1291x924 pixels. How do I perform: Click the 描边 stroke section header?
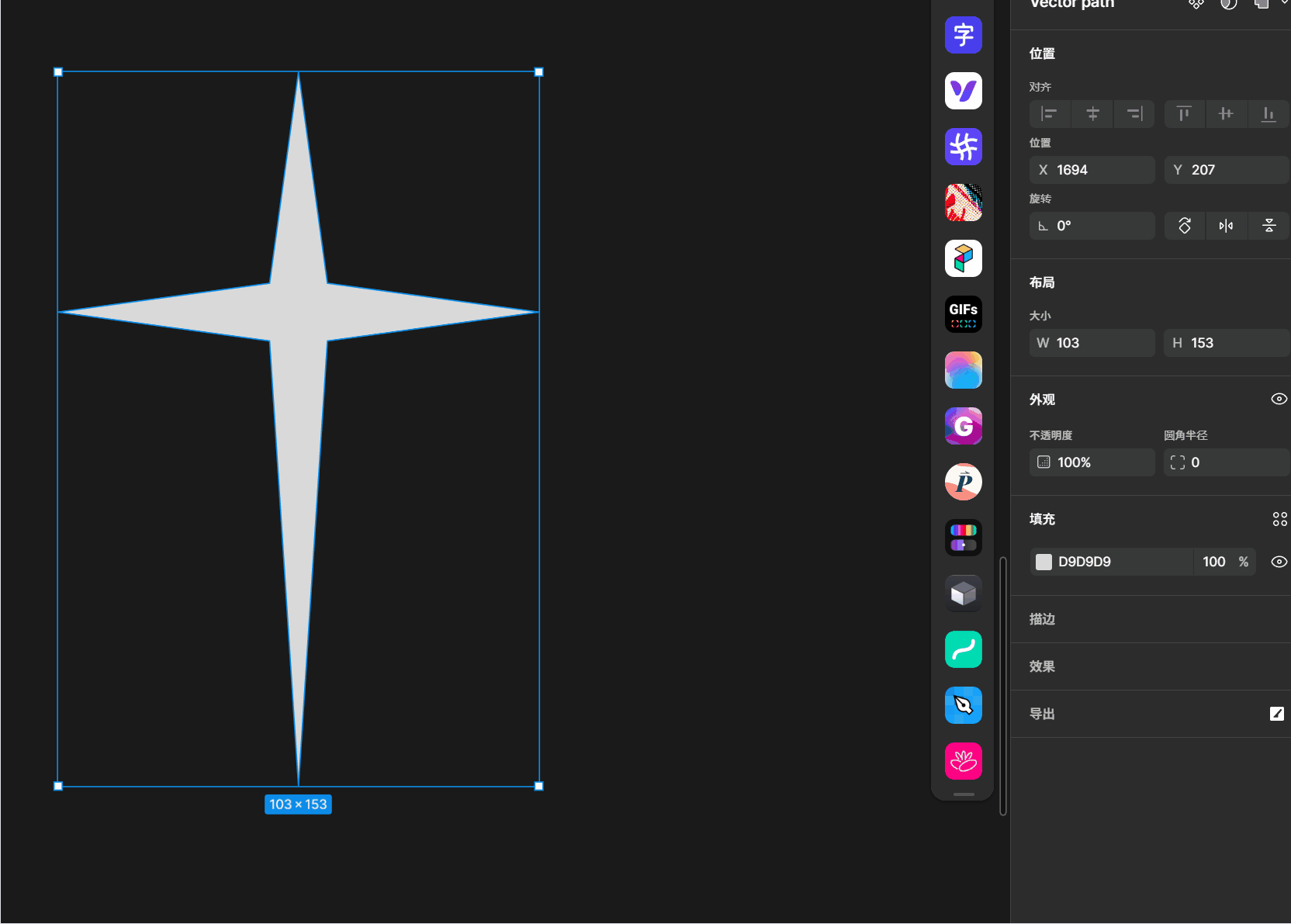click(x=1042, y=619)
